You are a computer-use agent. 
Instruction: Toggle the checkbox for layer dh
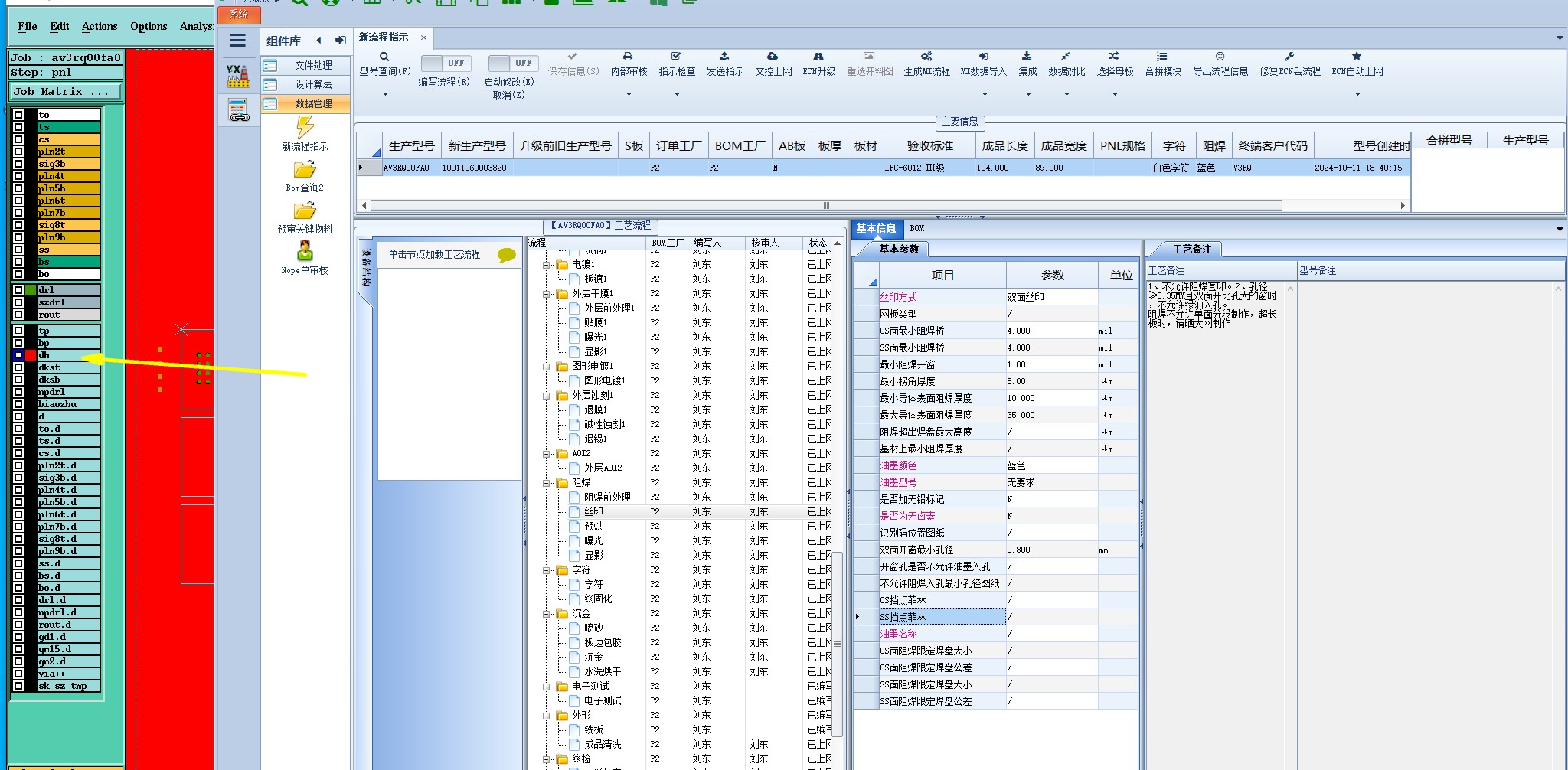[18, 355]
